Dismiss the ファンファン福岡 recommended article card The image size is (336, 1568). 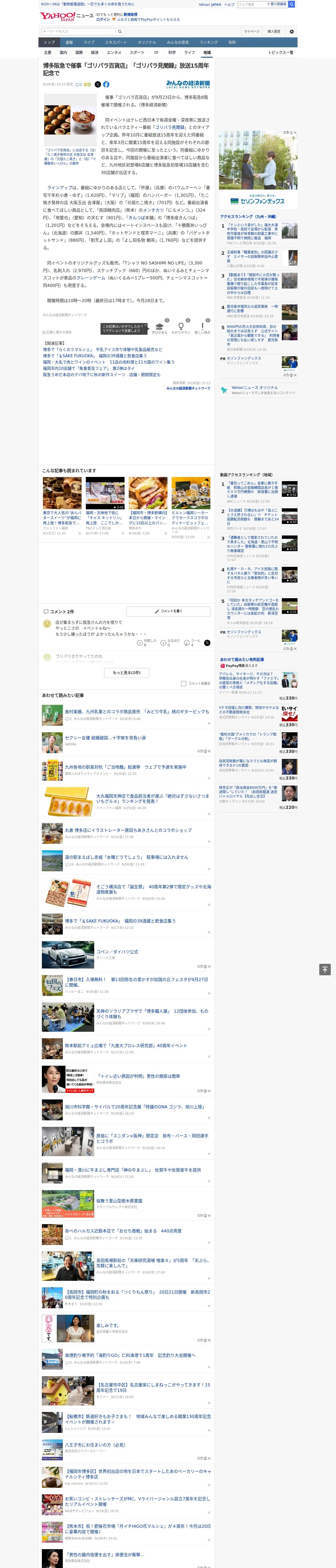[x=80, y=533]
